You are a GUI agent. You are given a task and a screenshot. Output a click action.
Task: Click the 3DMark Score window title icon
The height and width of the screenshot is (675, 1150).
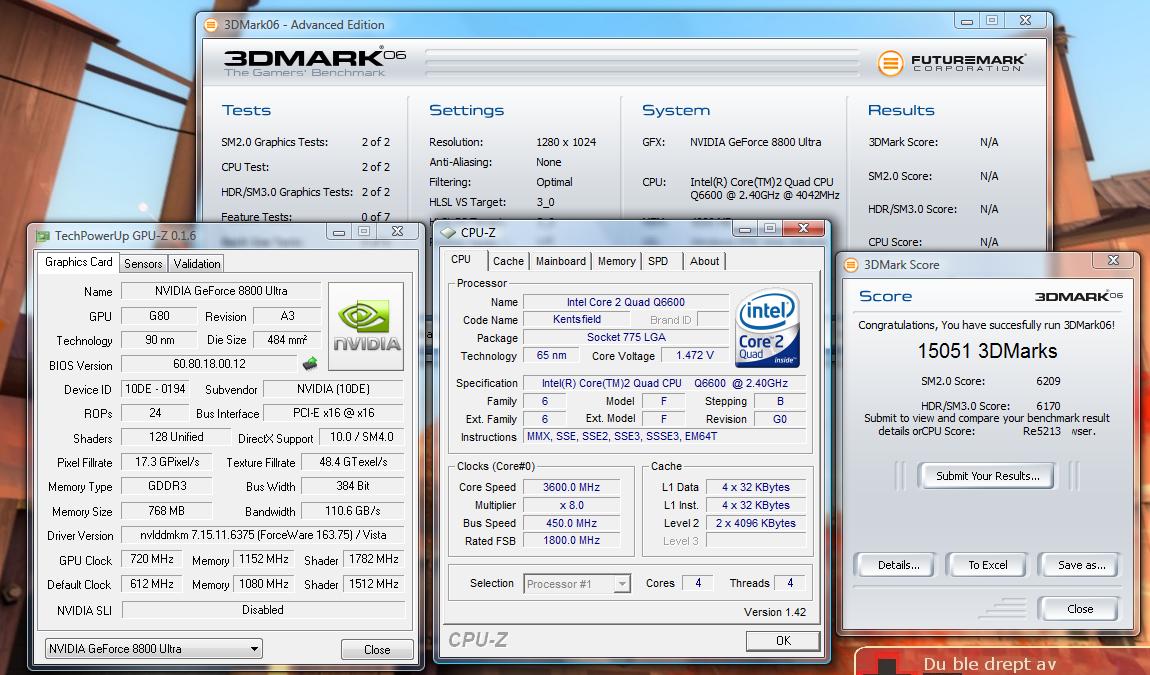coord(851,265)
